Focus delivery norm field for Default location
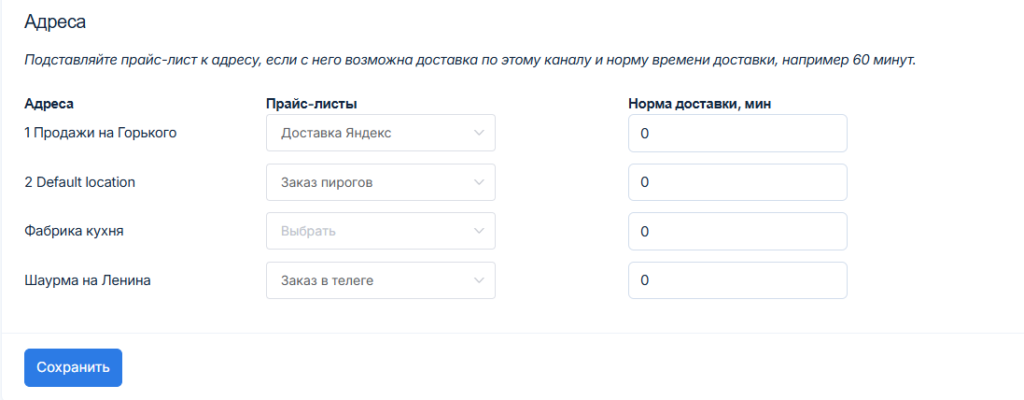The height and width of the screenshot is (400, 1024). [737, 182]
